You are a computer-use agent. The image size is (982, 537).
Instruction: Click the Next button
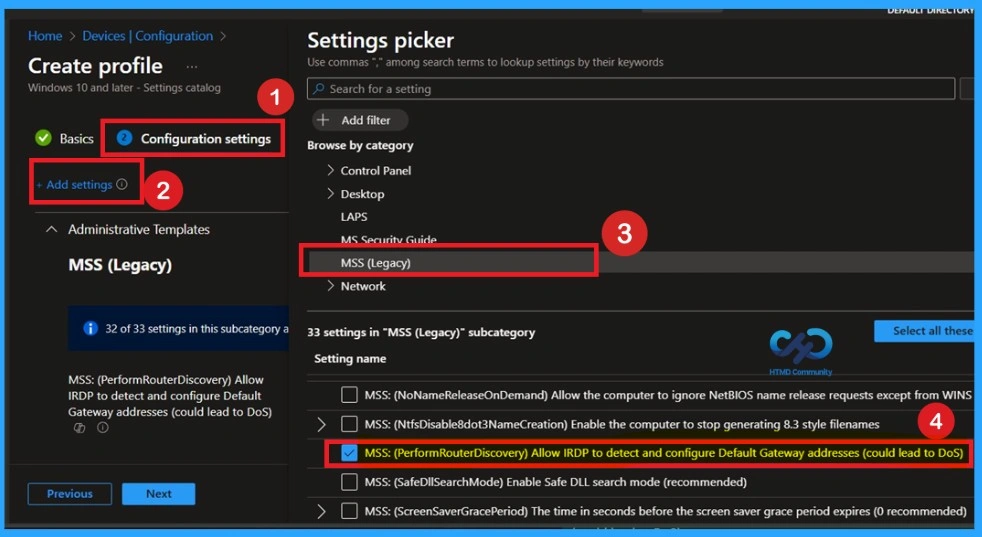(158, 494)
